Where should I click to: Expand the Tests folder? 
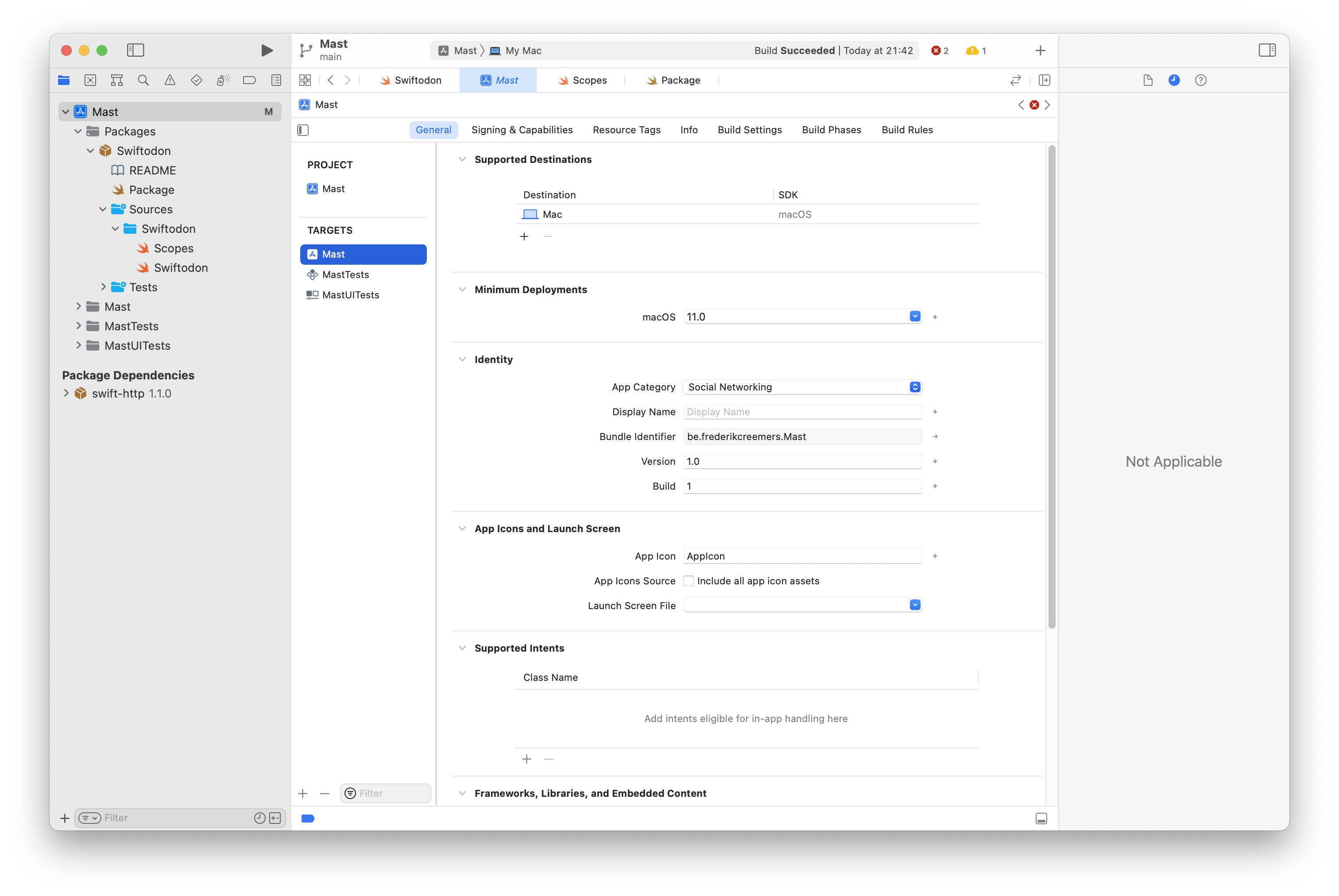tap(103, 287)
